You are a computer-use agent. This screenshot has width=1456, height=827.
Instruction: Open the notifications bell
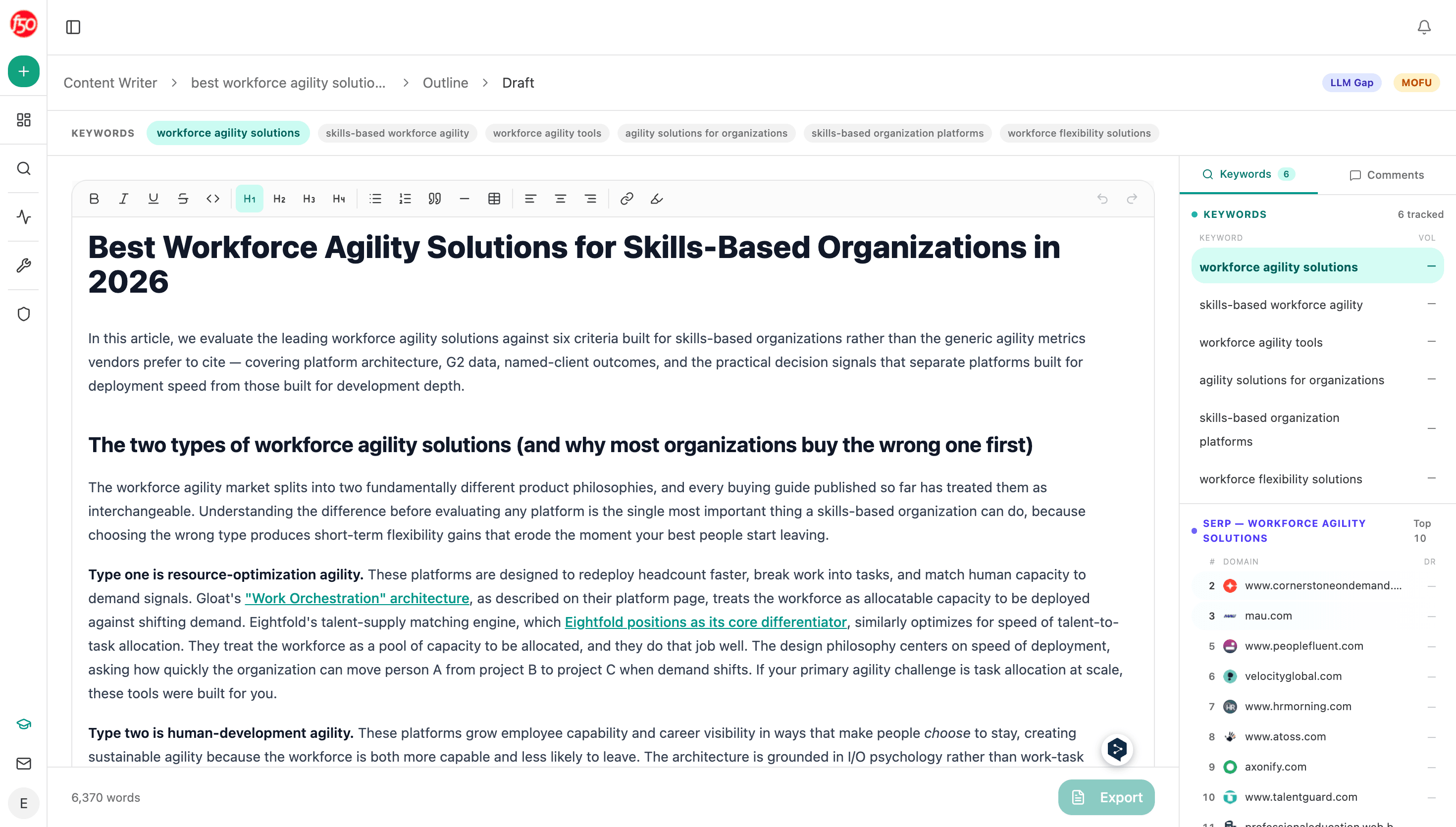pos(1424,27)
